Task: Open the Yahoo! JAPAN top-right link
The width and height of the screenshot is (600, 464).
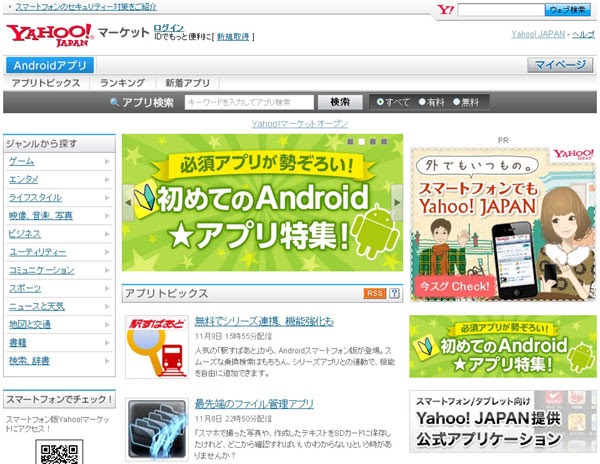Action: 538,34
